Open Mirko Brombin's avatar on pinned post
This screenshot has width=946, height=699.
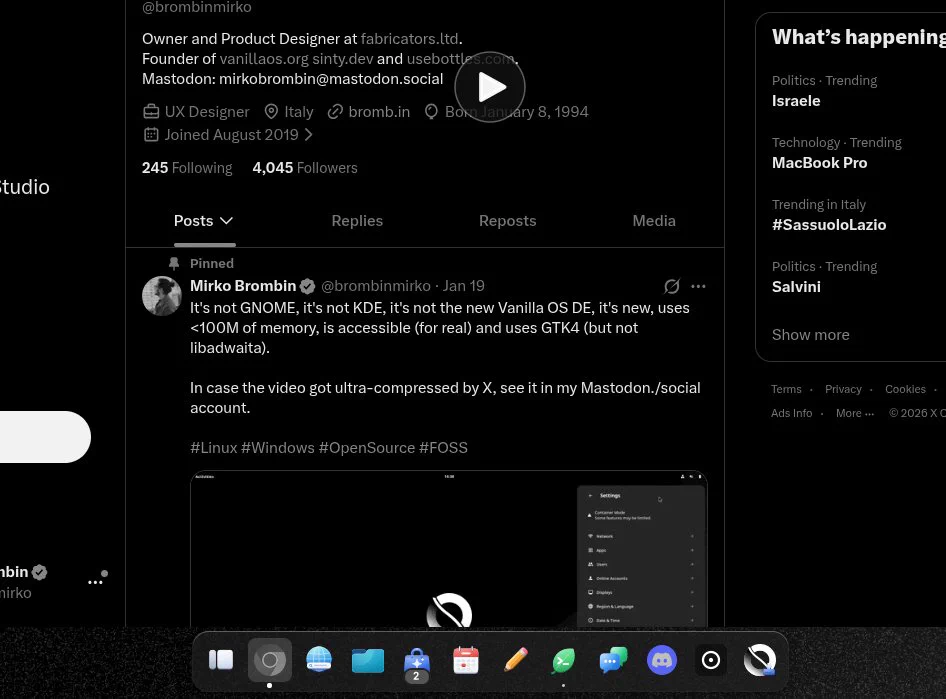pyautogui.click(x=162, y=296)
